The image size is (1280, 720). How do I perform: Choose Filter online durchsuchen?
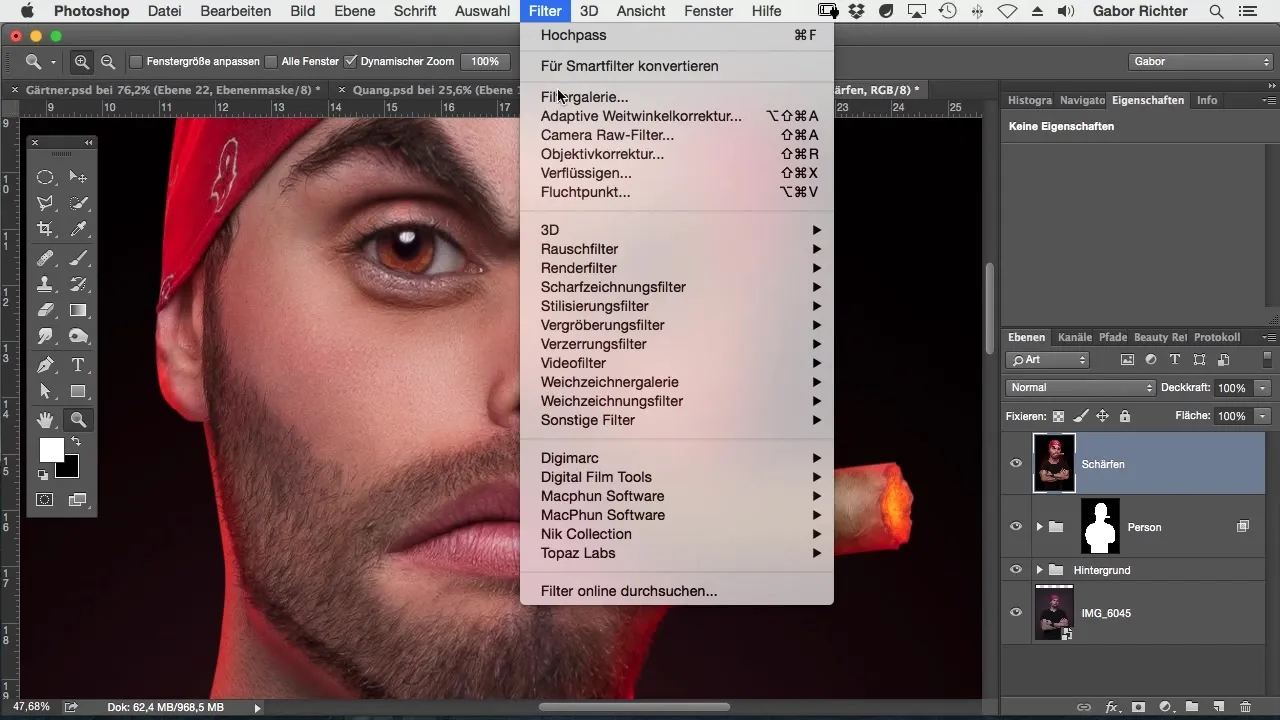coord(677,591)
